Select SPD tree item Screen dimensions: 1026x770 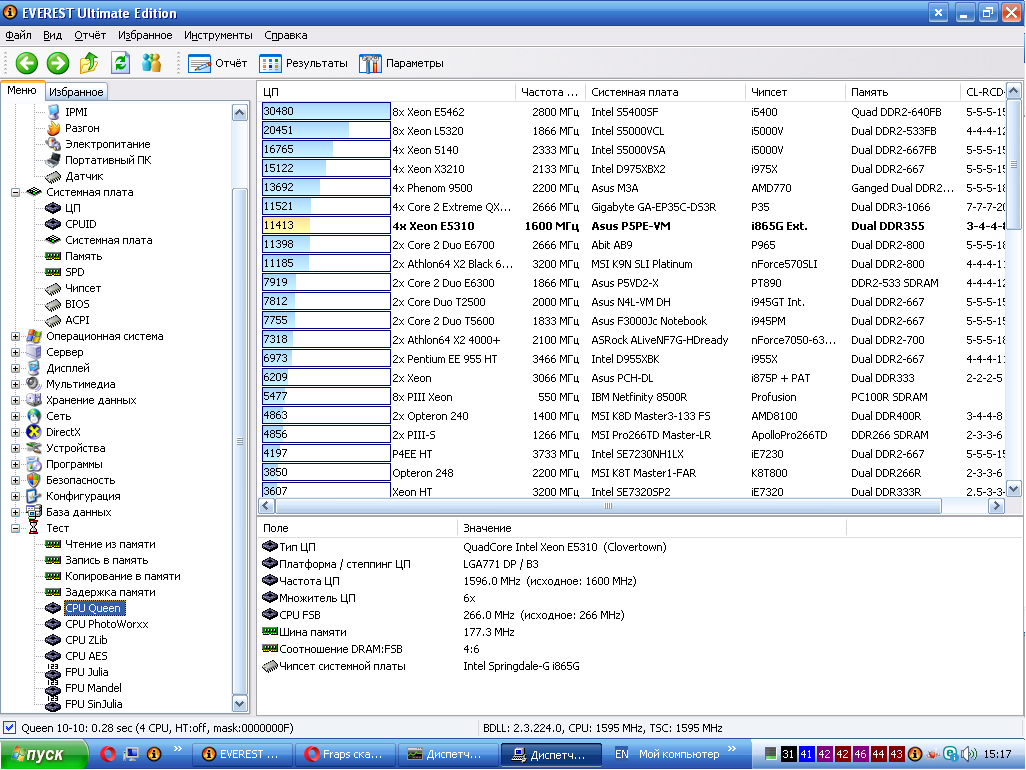[x=75, y=272]
